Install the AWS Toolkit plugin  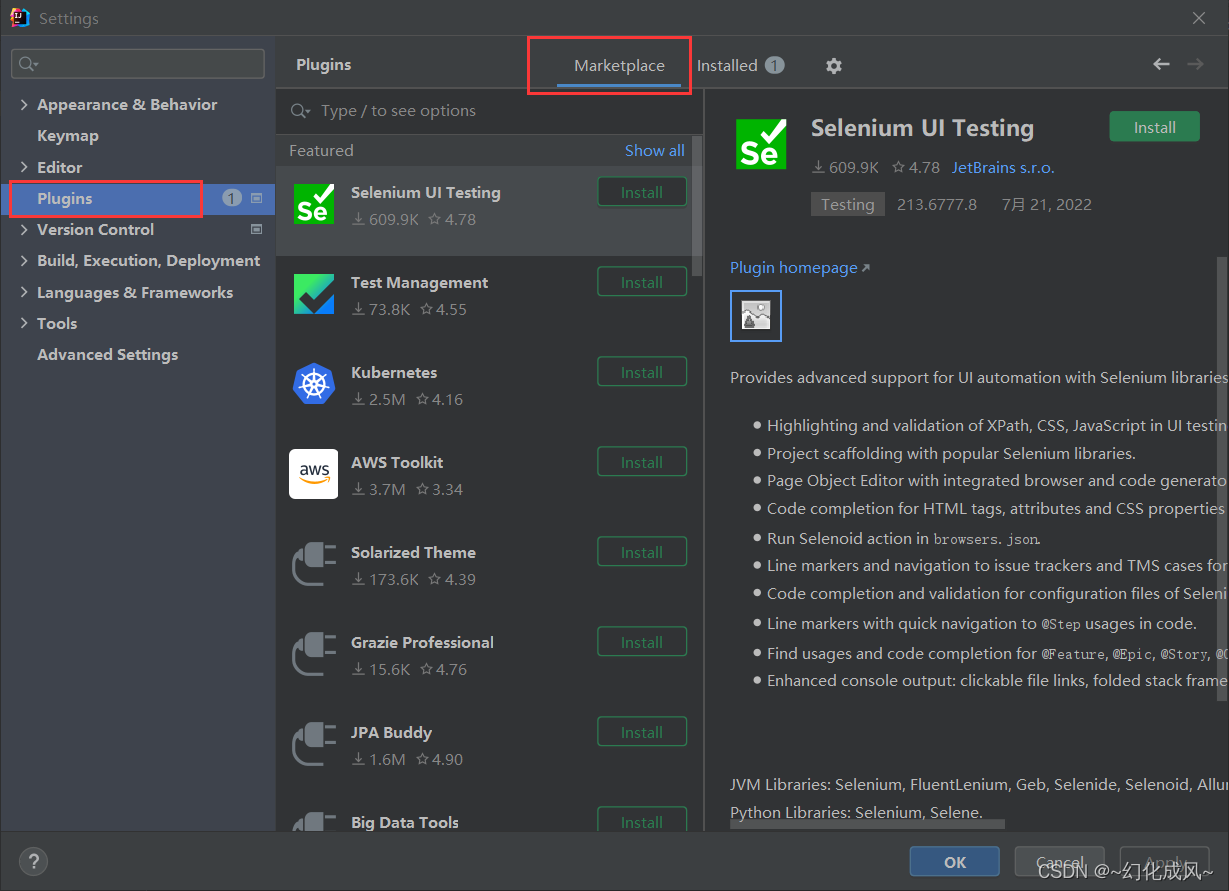642,462
